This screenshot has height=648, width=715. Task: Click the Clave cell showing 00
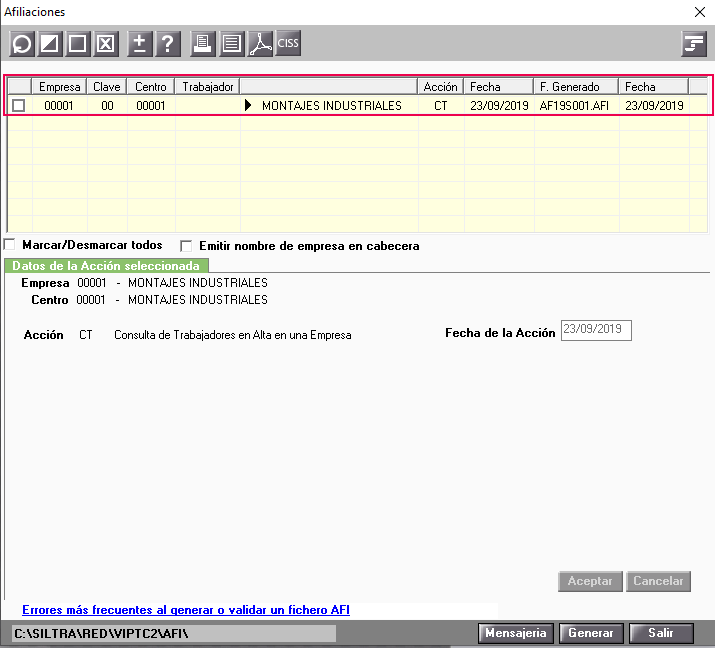click(107, 106)
